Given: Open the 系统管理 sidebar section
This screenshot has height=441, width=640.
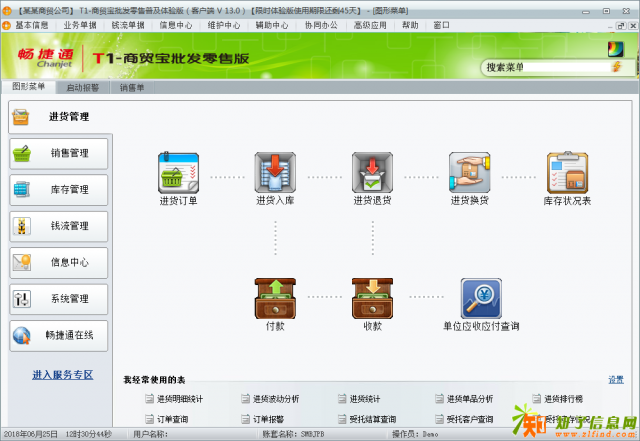Looking at the screenshot, I should click(59, 298).
